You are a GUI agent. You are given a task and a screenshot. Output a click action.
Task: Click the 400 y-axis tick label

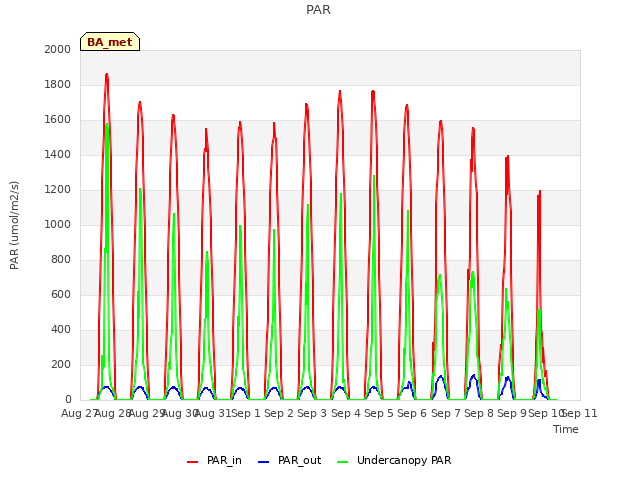click(61, 329)
